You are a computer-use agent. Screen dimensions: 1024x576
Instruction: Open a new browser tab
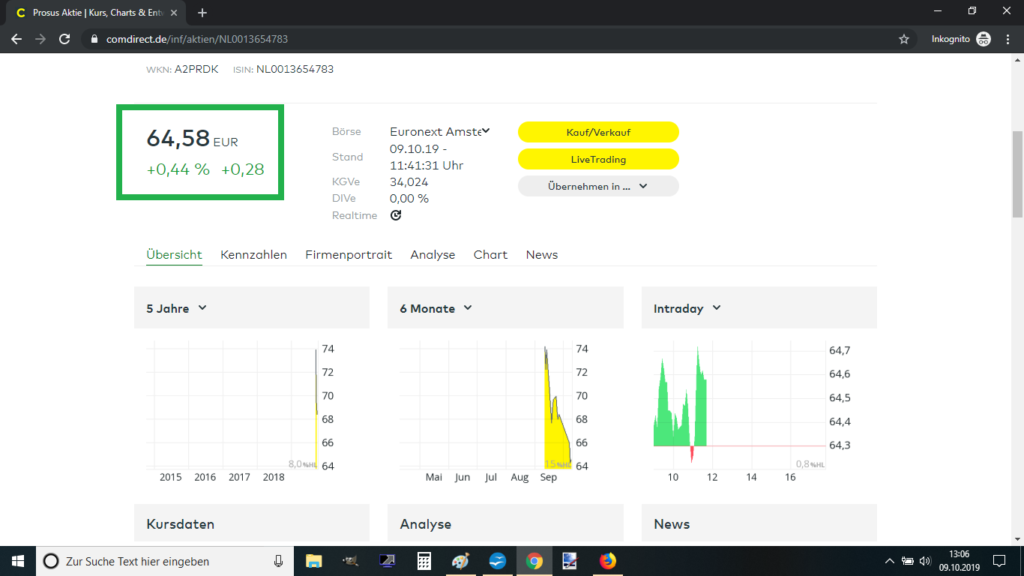pyautogui.click(x=202, y=12)
